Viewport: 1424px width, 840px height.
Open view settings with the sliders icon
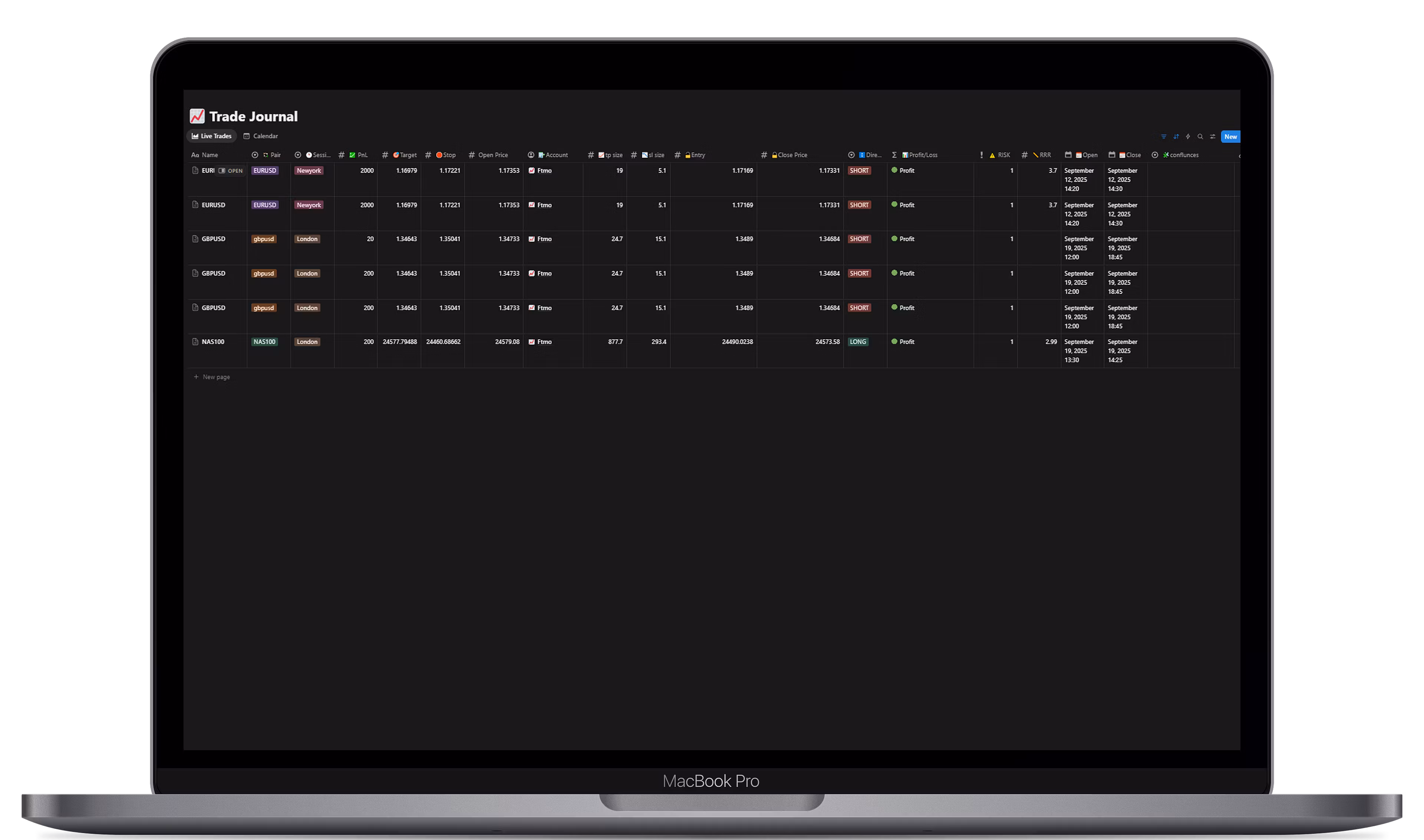click(x=1212, y=136)
